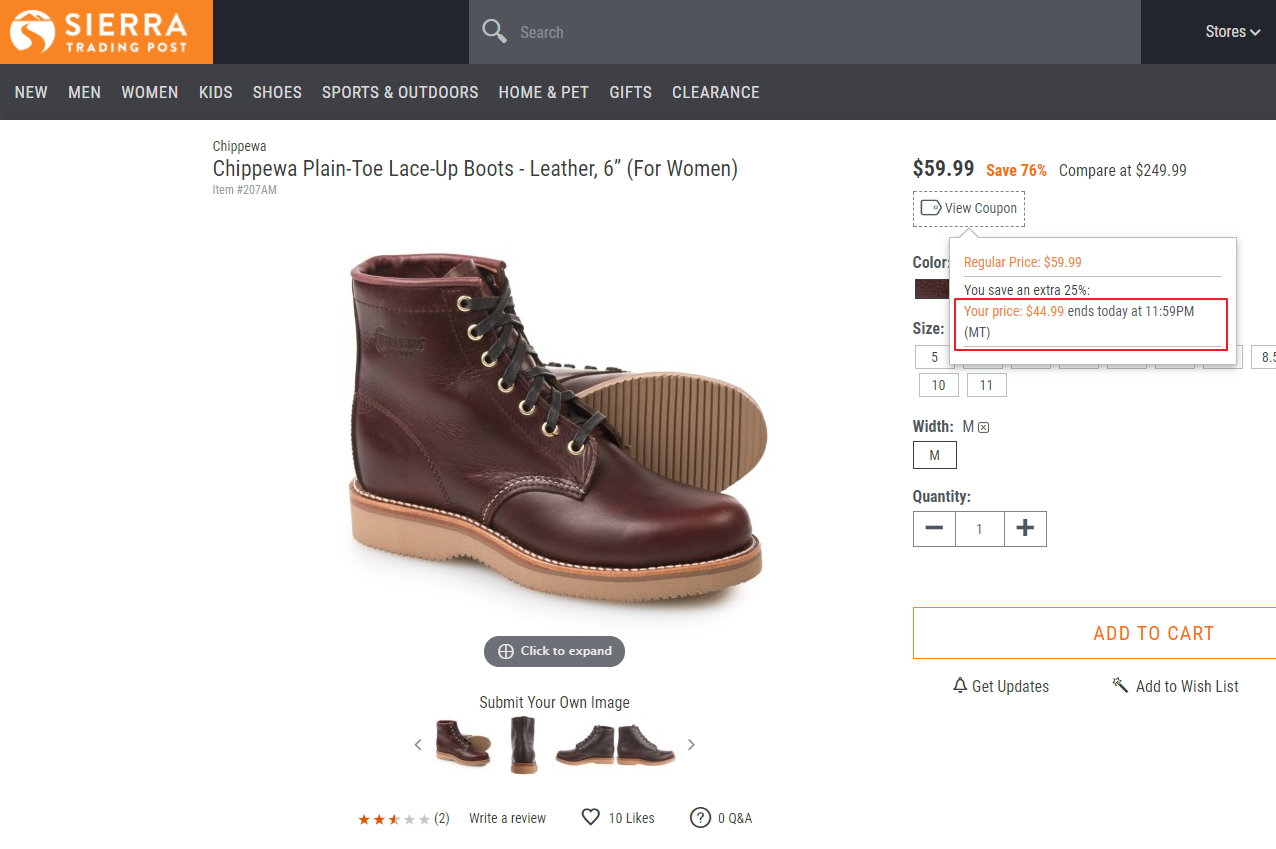Click the Write a review link
1276x849 pixels.
click(x=507, y=818)
